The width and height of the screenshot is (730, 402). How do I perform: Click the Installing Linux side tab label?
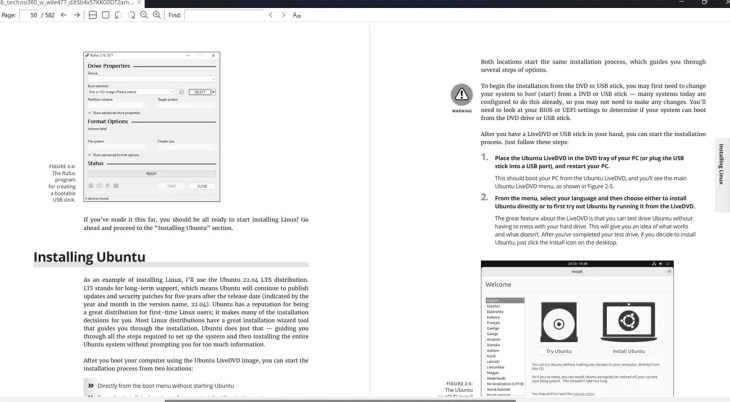(x=721, y=164)
